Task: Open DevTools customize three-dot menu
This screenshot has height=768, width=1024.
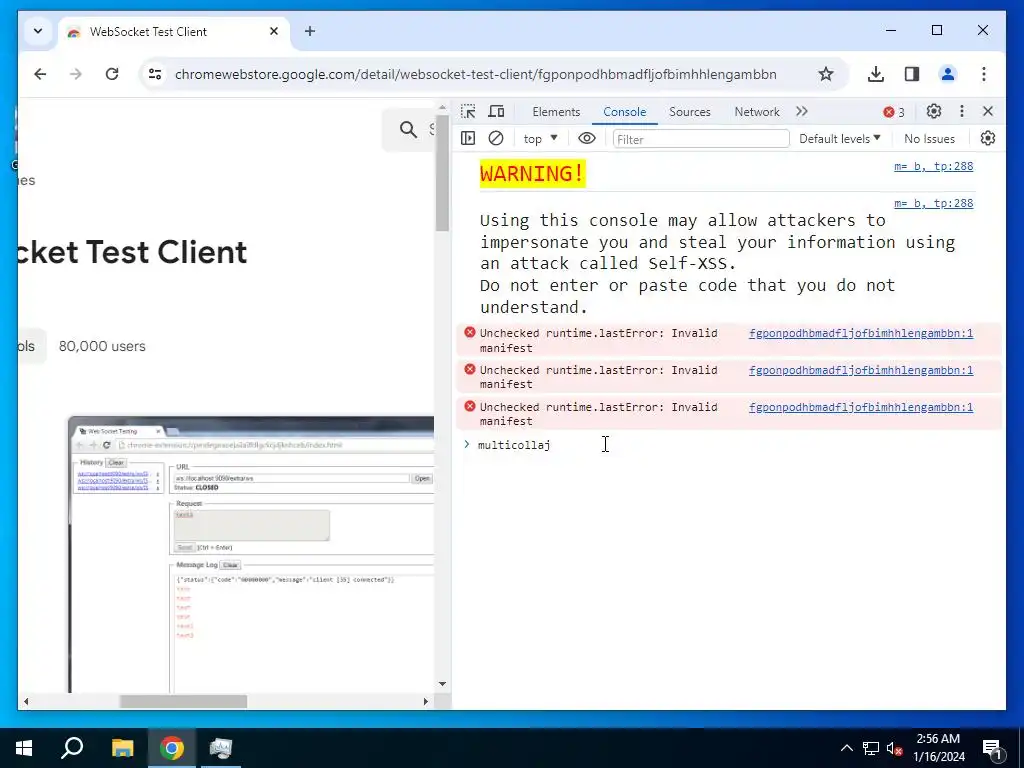Action: pyautogui.click(x=961, y=112)
